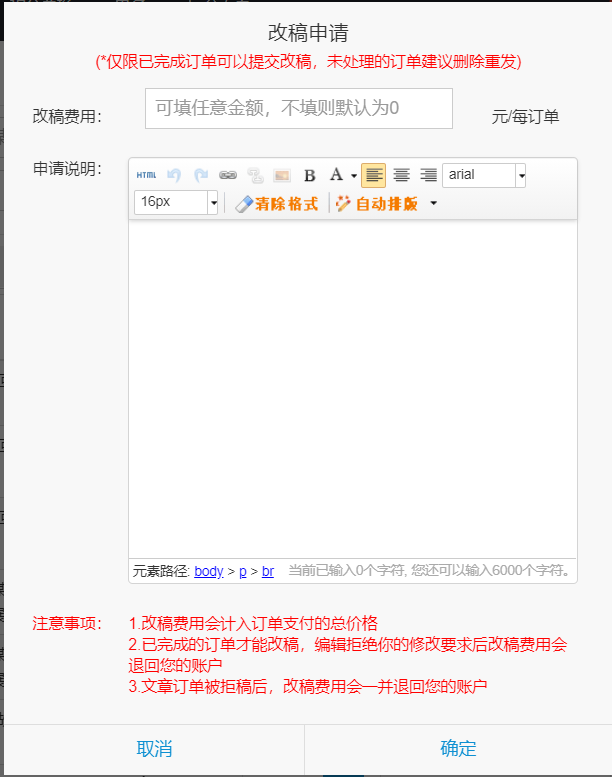Toggle HTML source view
Viewport: 612px width, 777px height.
pos(146,175)
